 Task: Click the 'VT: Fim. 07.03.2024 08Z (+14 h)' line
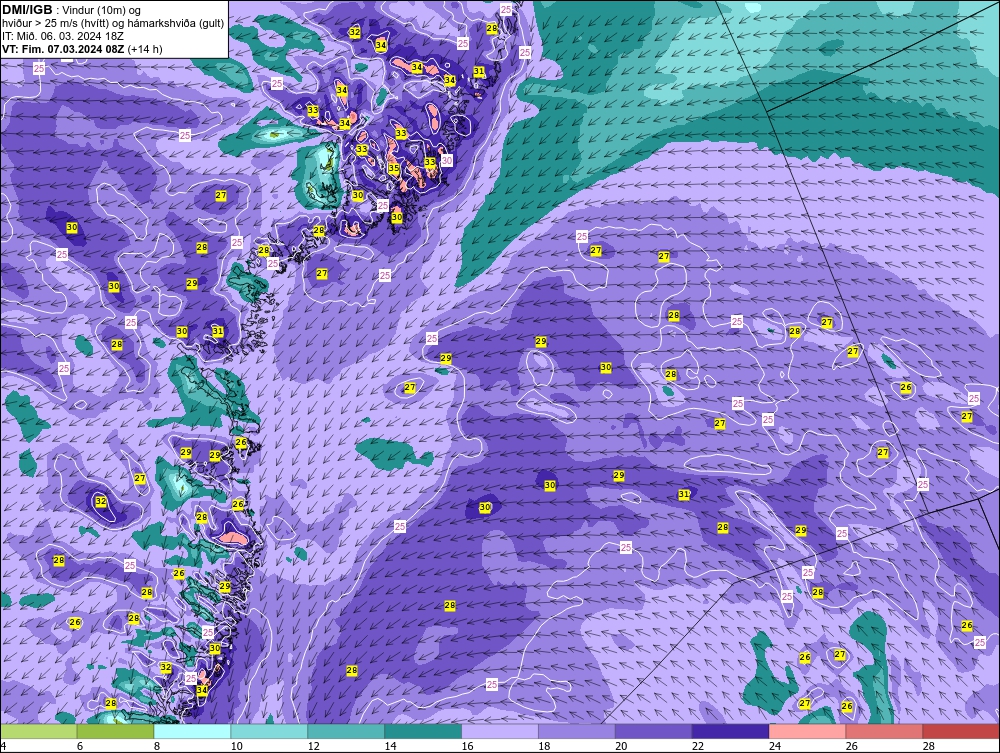point(82,49)
